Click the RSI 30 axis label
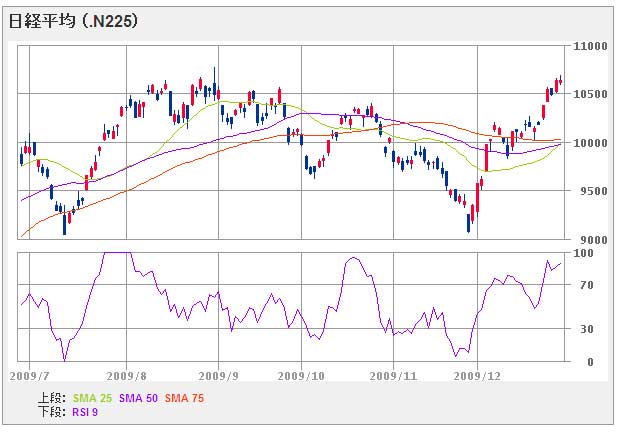619x434 pixels. pos(587,329)
